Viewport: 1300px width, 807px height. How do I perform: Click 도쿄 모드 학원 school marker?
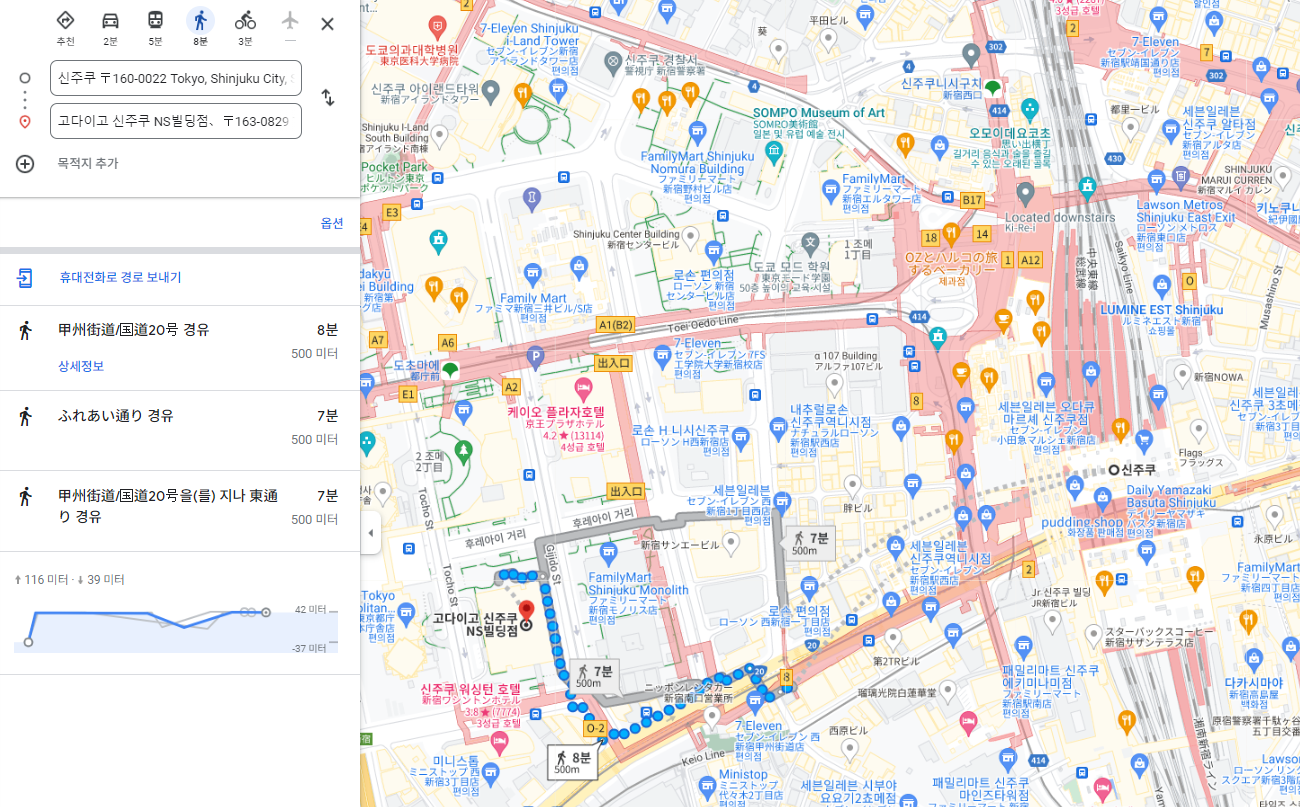(x=810, y=243)
